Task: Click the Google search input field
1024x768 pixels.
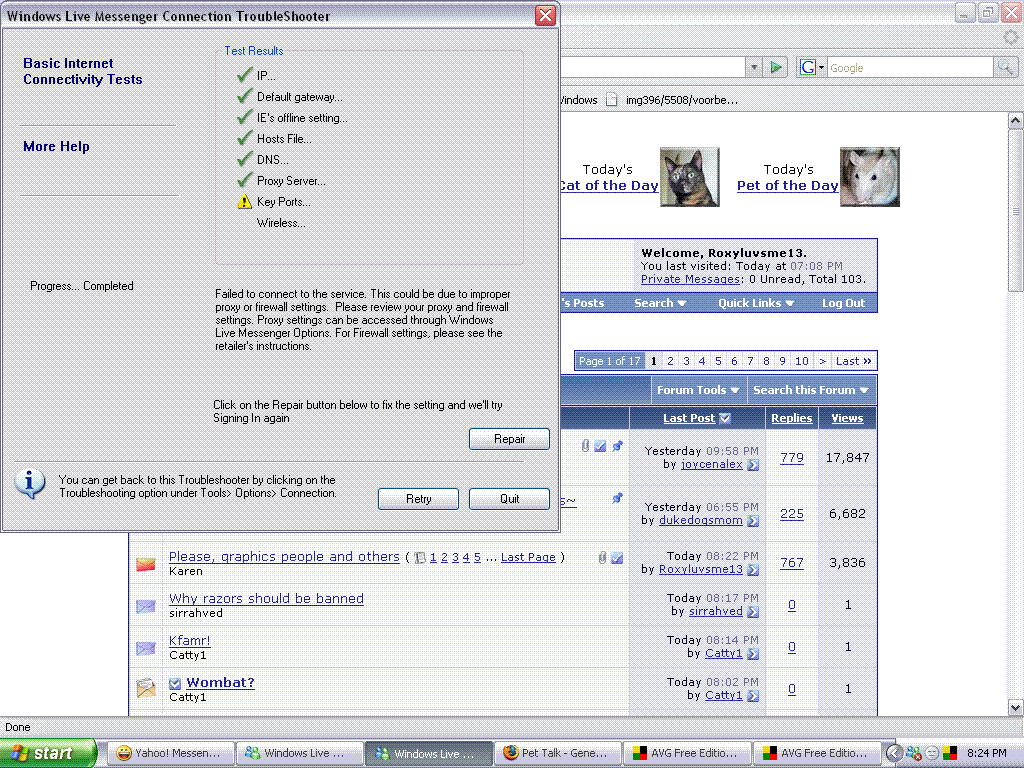Action: 910,68
